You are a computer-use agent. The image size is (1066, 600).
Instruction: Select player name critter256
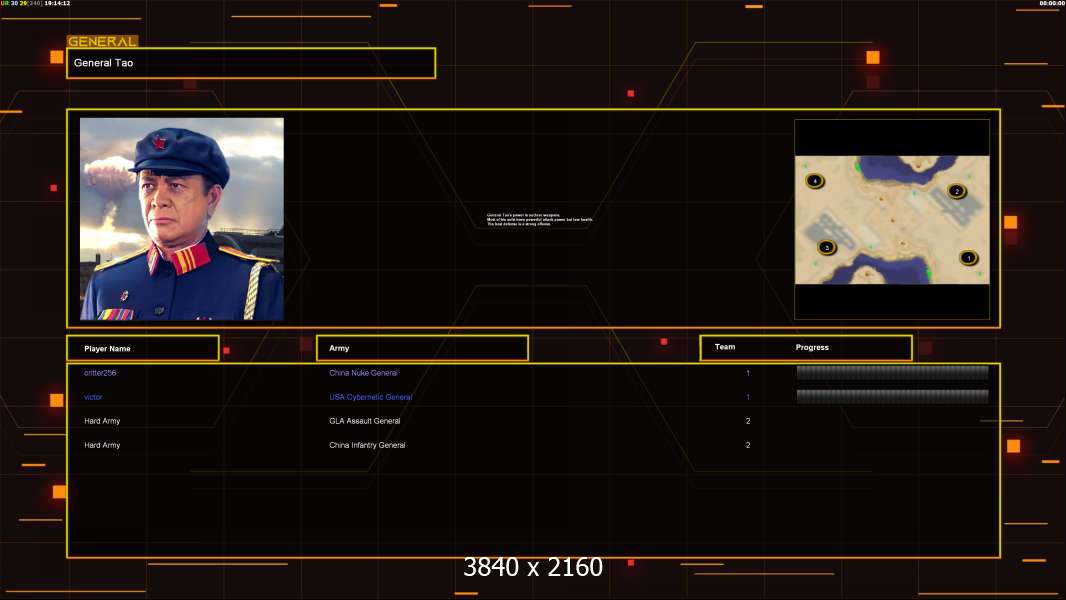[100, 373]
